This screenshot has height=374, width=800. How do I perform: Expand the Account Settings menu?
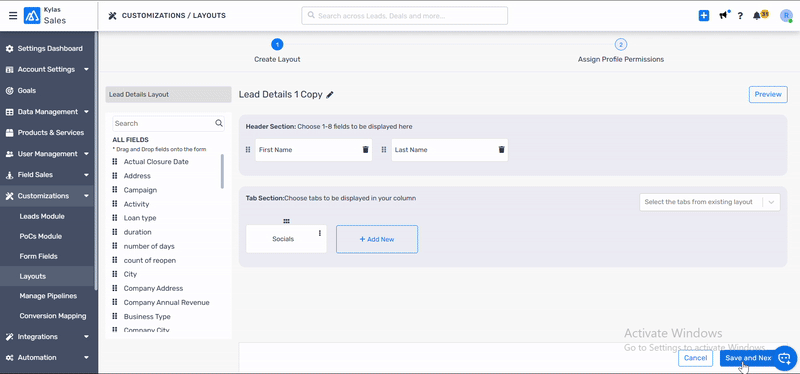86,69
